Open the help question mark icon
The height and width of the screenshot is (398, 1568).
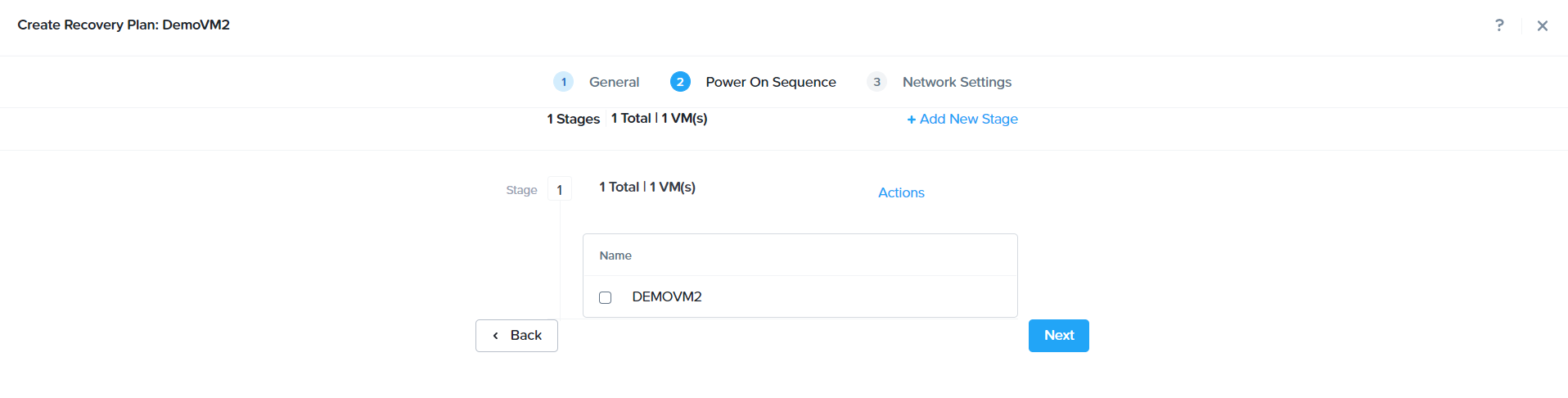tap(1498, 25)
